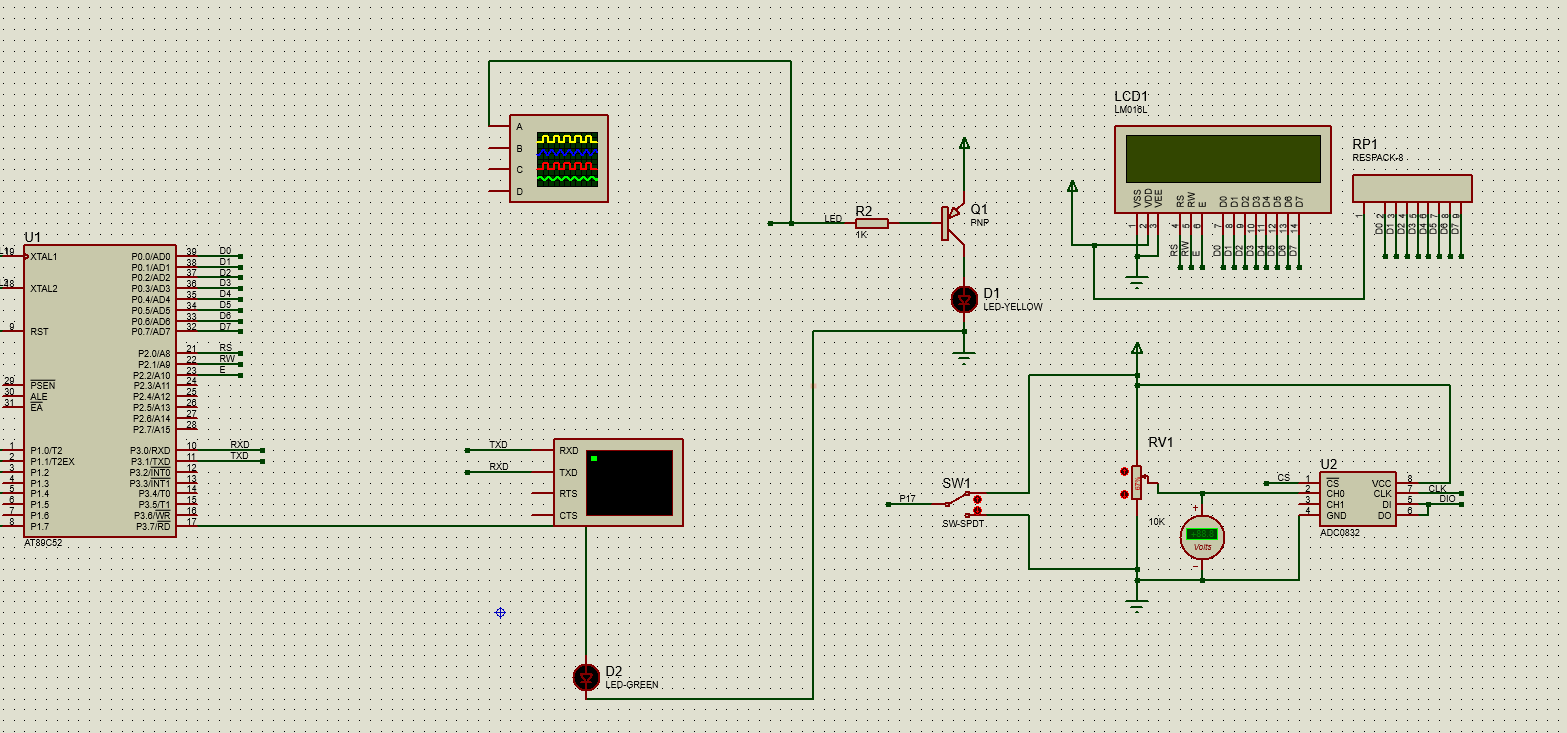This screenshot has width=1567, height=733.
Task: Select the RP1 resistor pack component
Action: (1412, 188)
